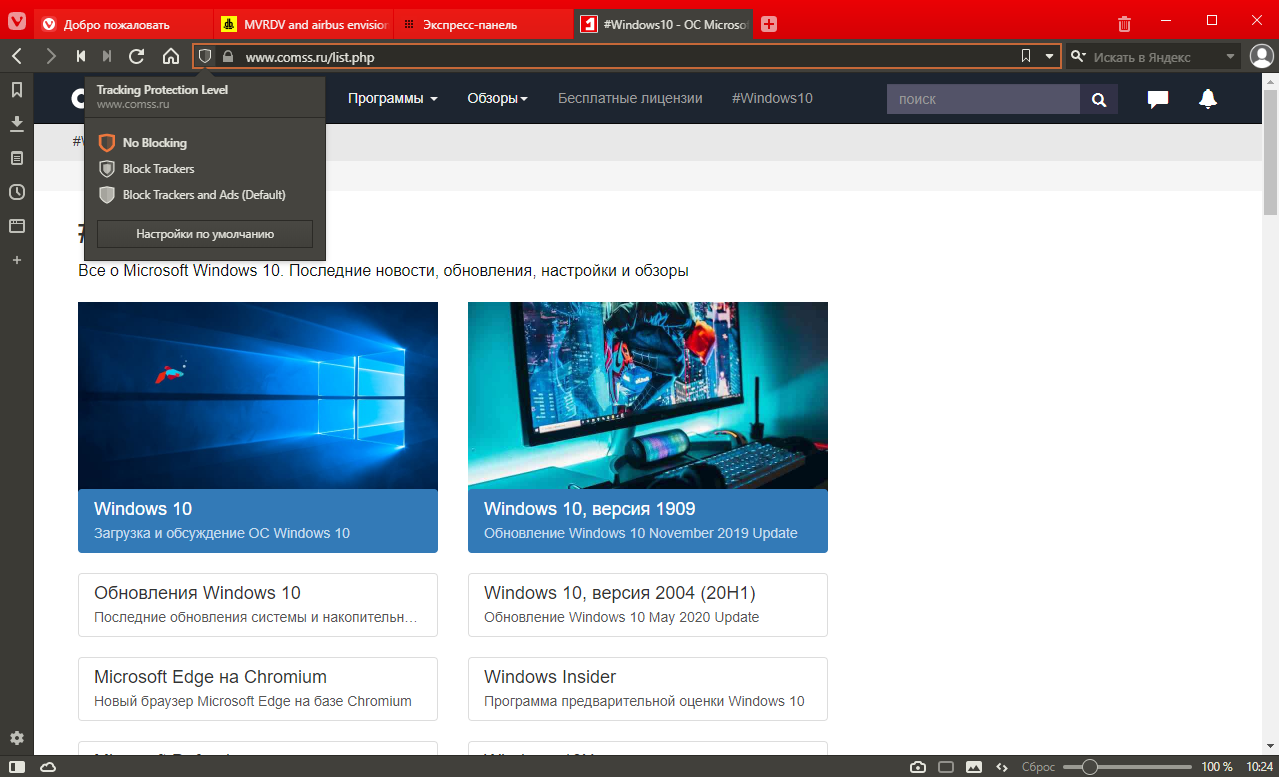Viewport: 1279px width, 777px height.
Task: Open the Windows Insider card
Action: (648, 689)
